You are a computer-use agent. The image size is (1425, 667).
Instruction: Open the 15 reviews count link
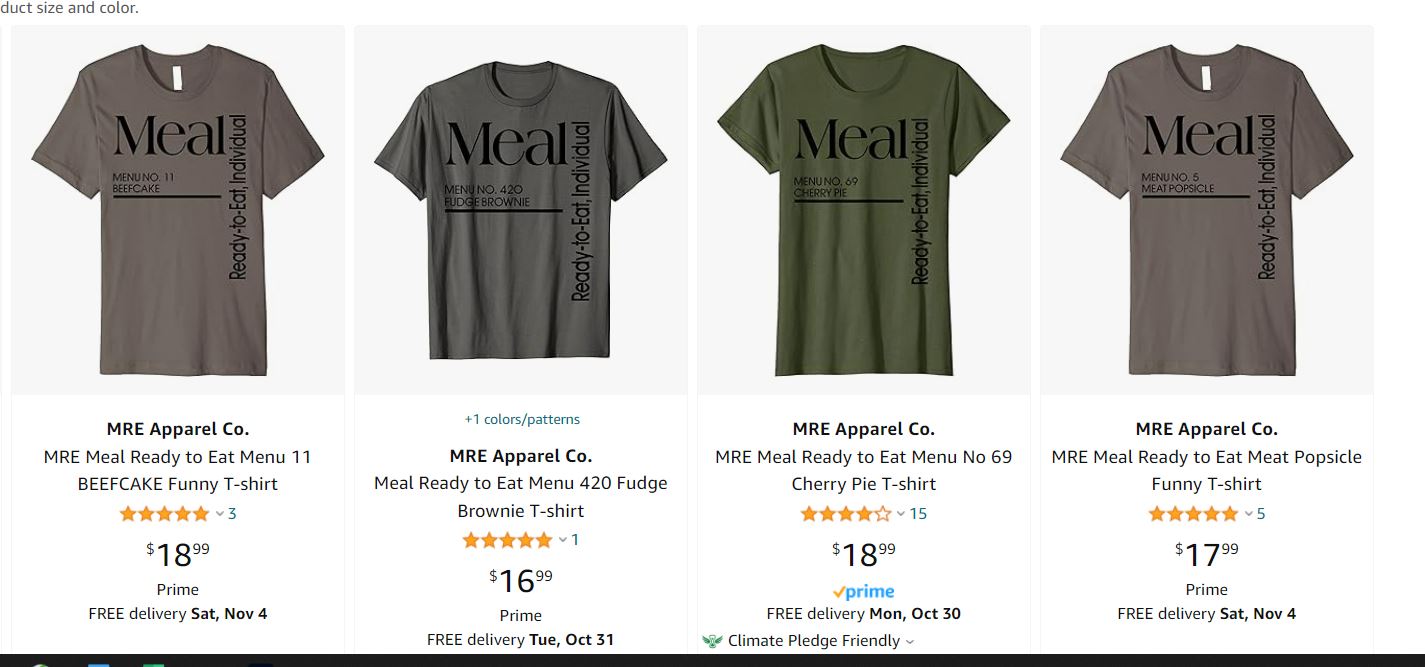click(918, 514)
